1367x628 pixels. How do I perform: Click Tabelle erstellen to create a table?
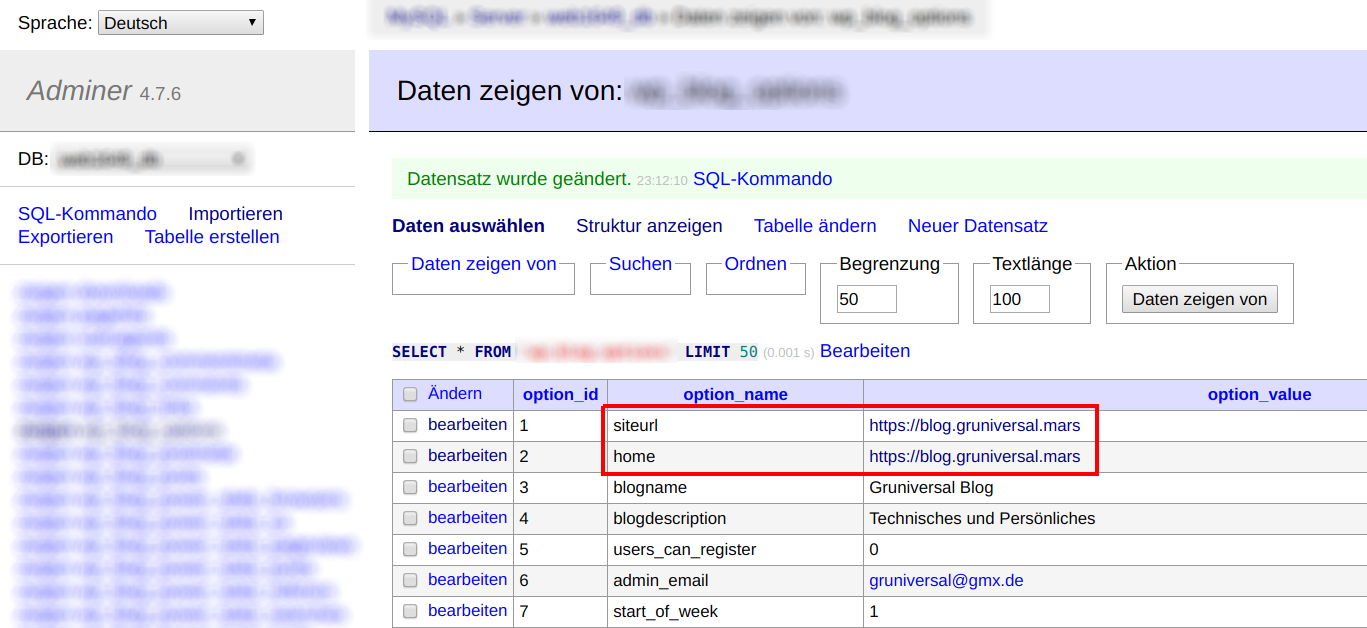coord(212,237)
